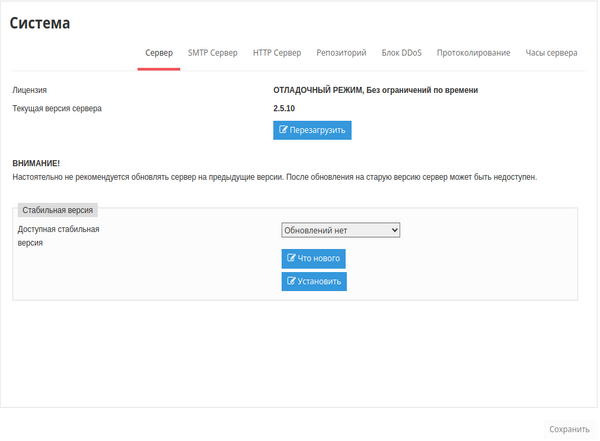The image size is (600, 441).
Task: Click the ВНИМАНИЕ warning heading
Action: tap(36, 162)
